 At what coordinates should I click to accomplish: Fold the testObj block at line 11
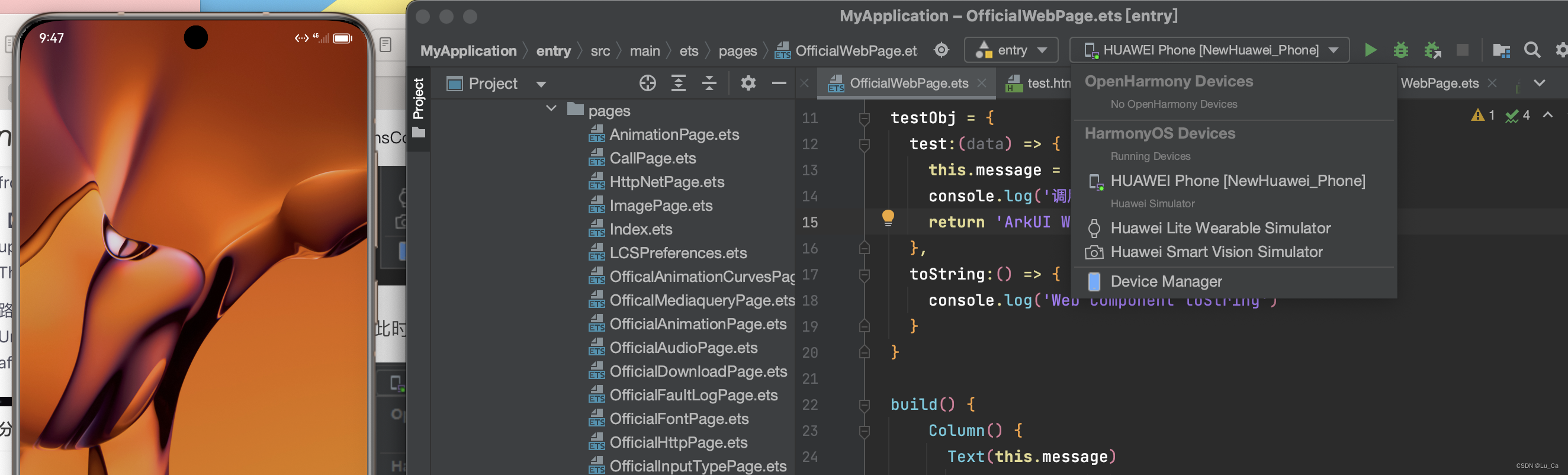coord(864,118)
